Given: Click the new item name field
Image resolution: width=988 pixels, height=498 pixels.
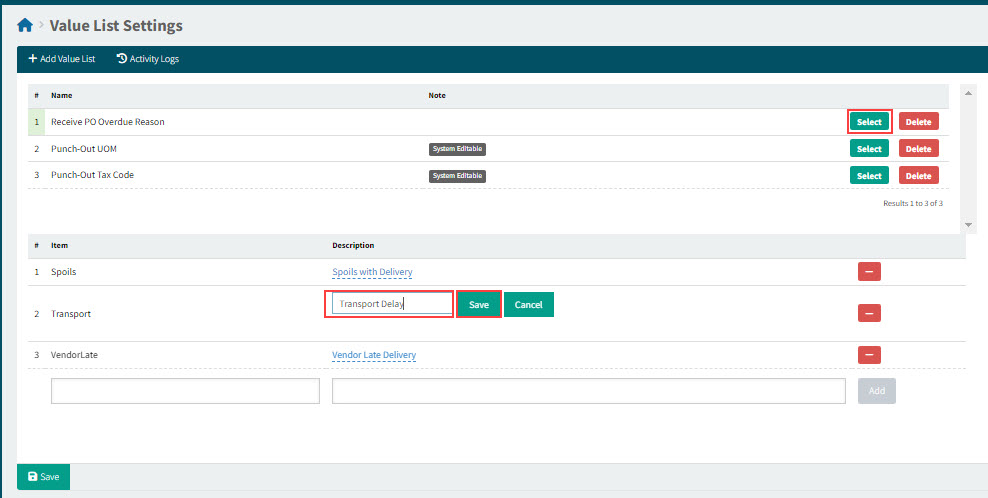Looking at the screenshot, I should coord(185,391).
